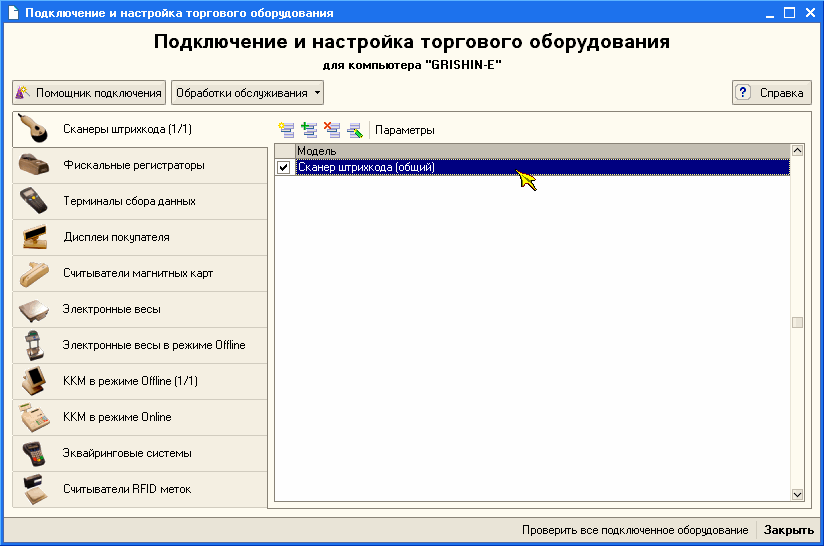
Task: Open the Обработки обслуживания dropdown
Action: point(248,93)
